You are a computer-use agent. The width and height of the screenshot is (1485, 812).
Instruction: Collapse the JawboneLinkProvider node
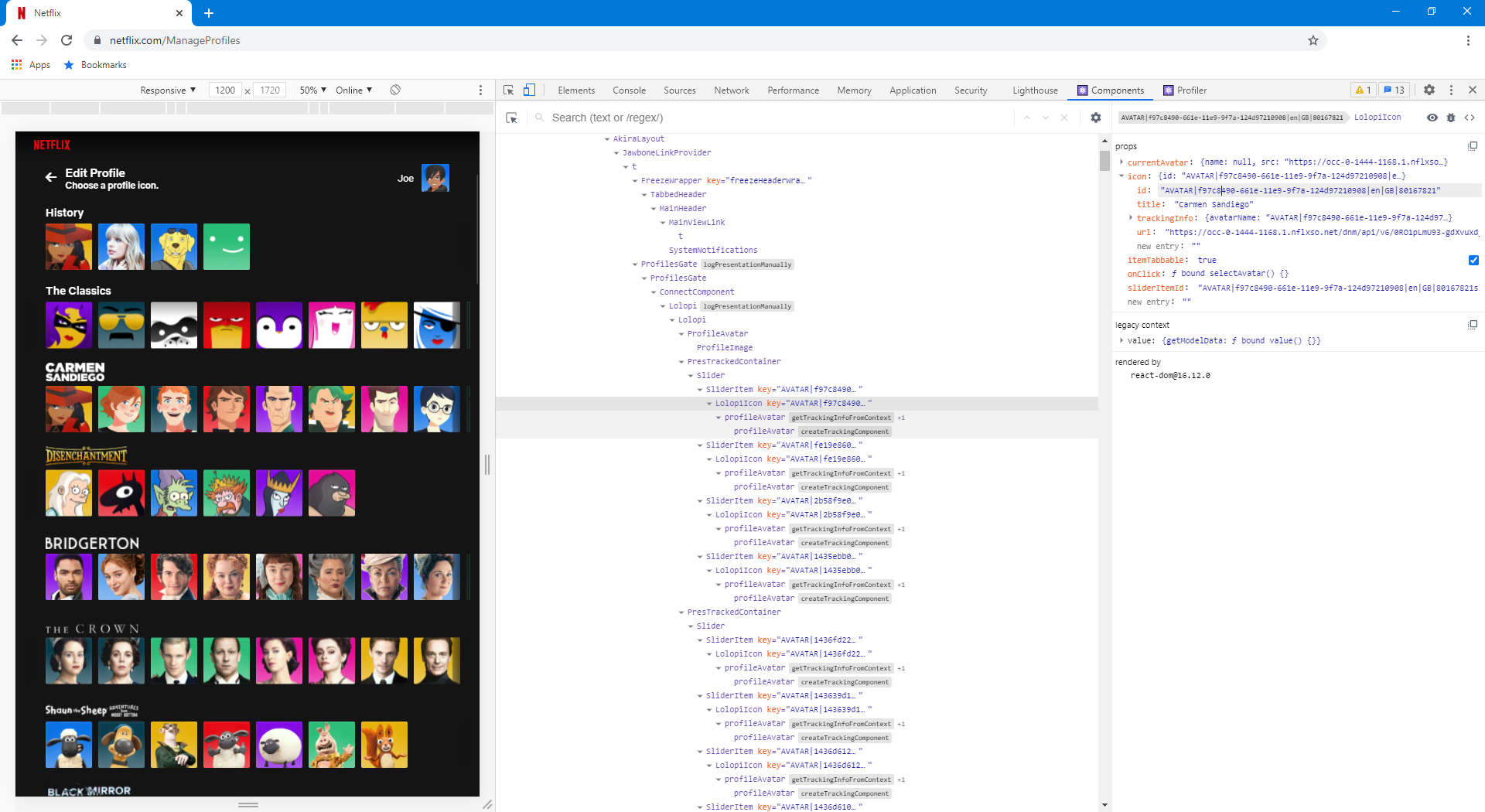point(616,153)
